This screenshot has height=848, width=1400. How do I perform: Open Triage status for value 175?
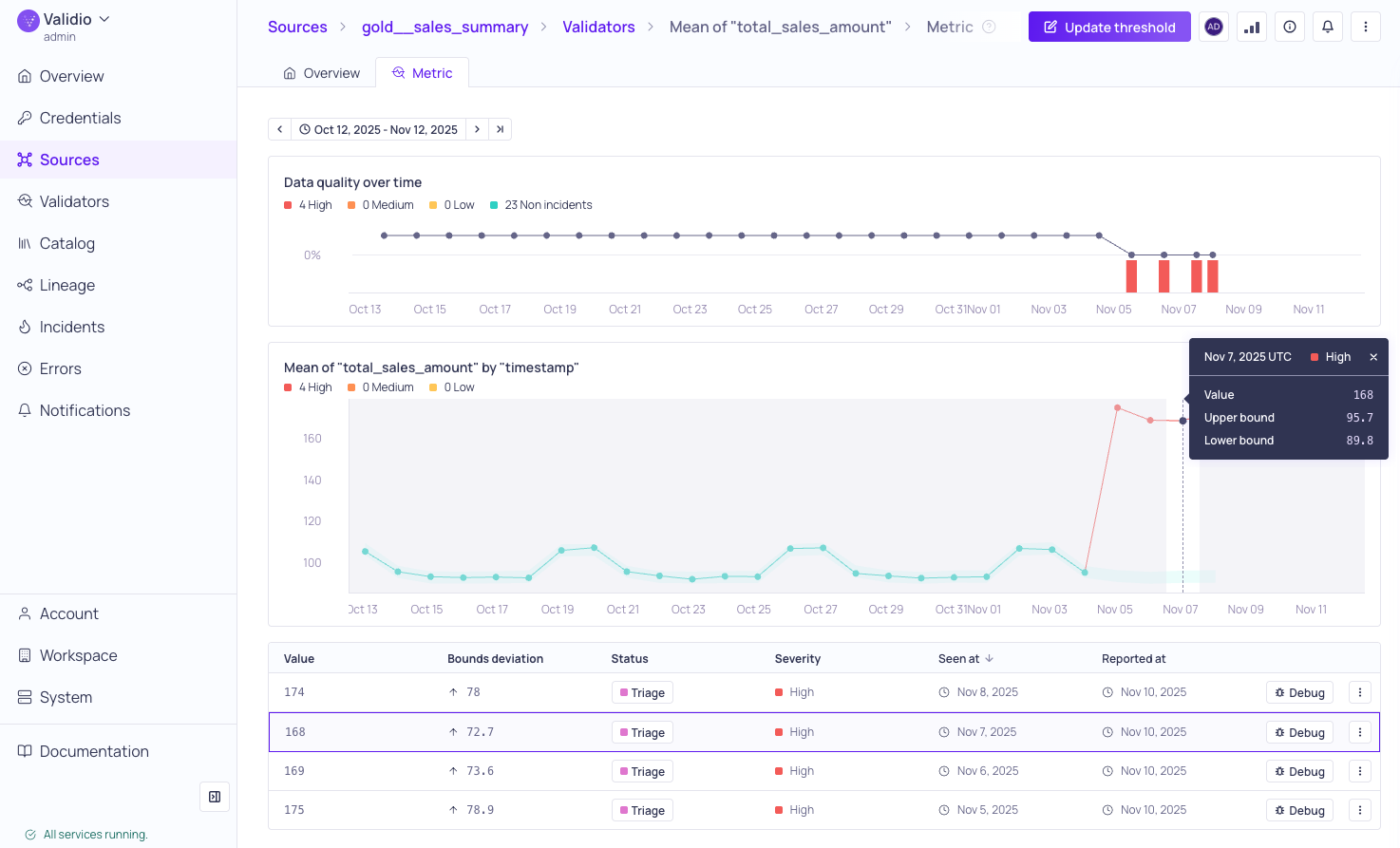(x=642, y=810)
